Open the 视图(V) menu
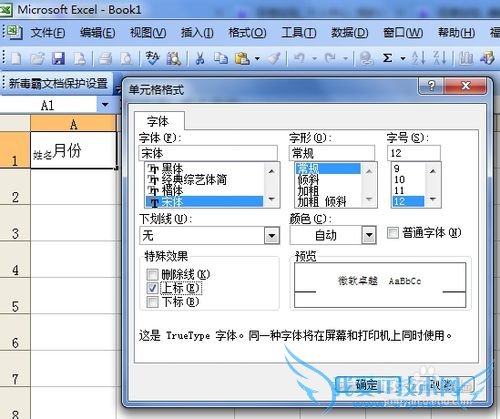This screenshot has width=500, height=419. click(148, 32)
